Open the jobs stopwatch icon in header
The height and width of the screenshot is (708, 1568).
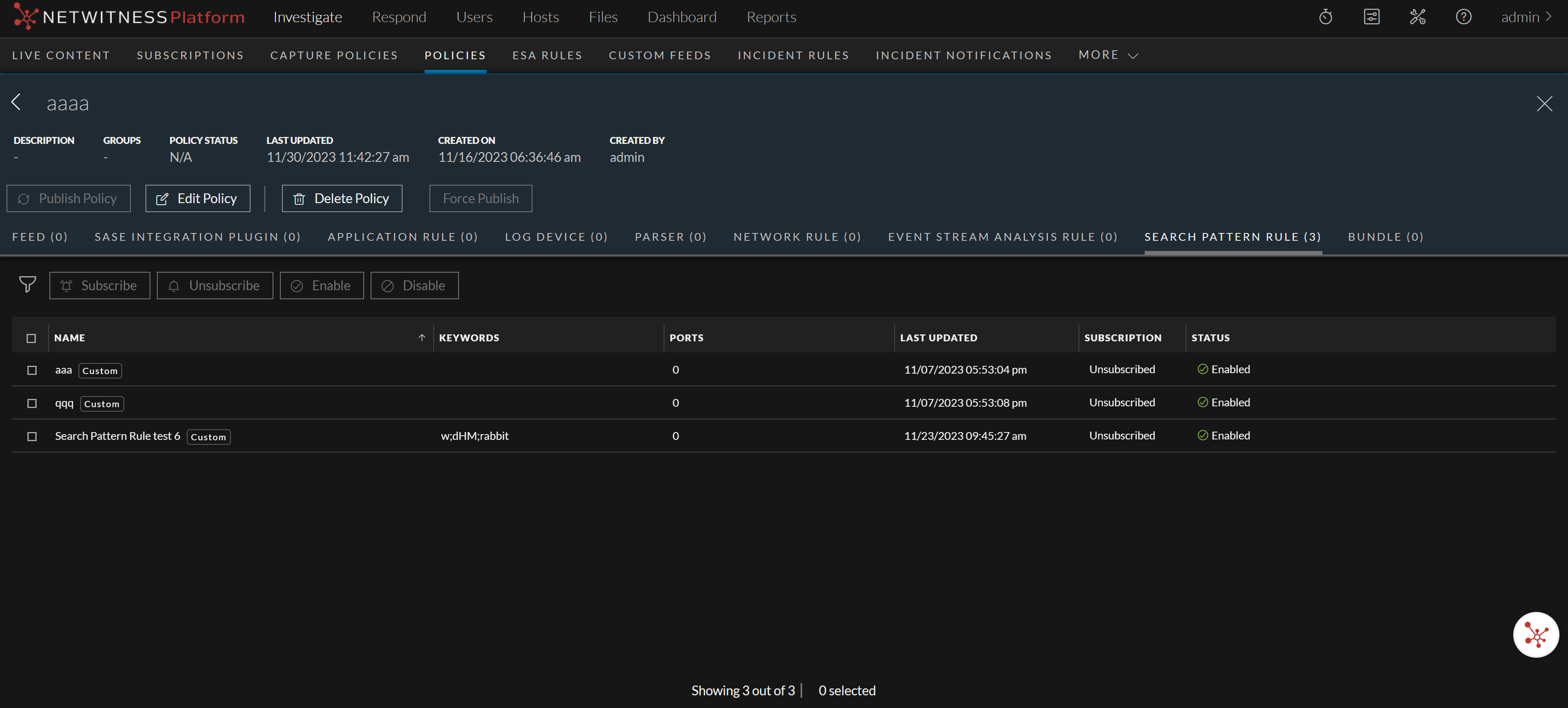click(x=1326, y=16)
